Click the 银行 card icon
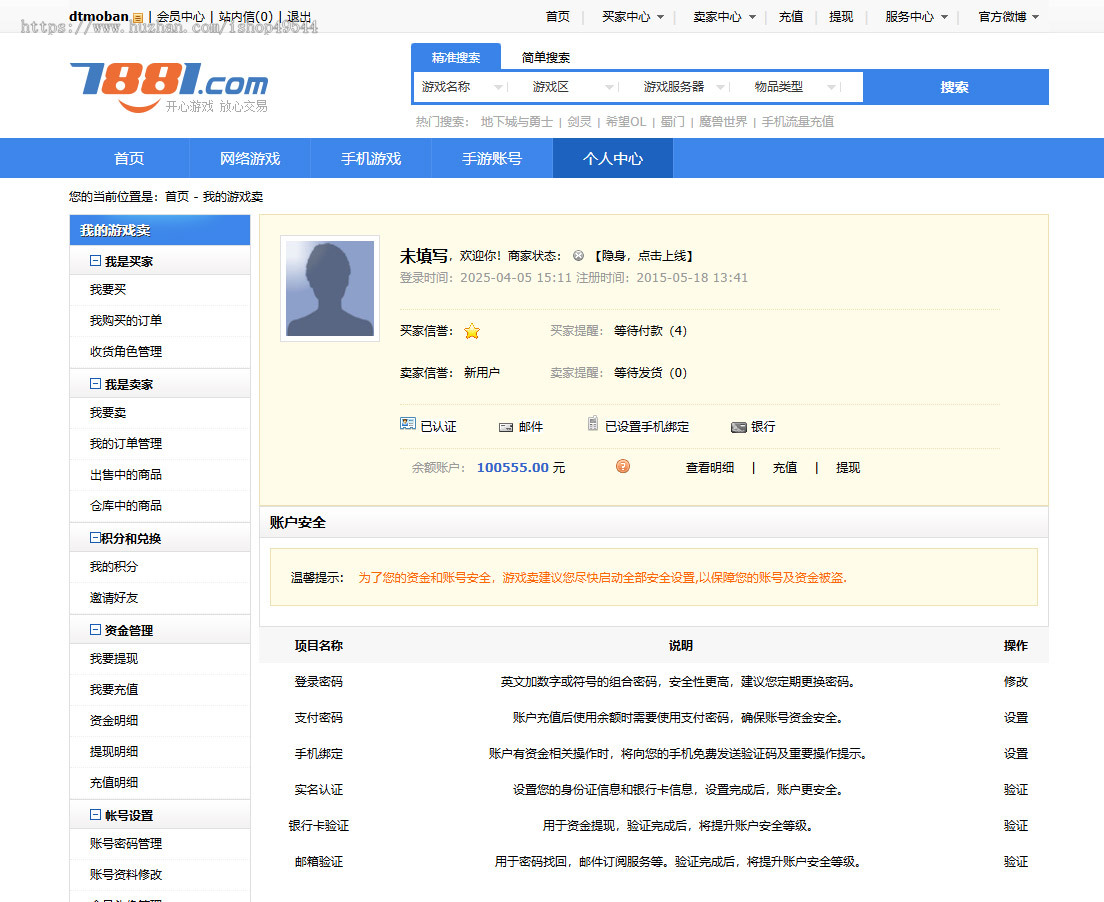The height and width of the screenshot is (902, 1104). click(738, 427)
